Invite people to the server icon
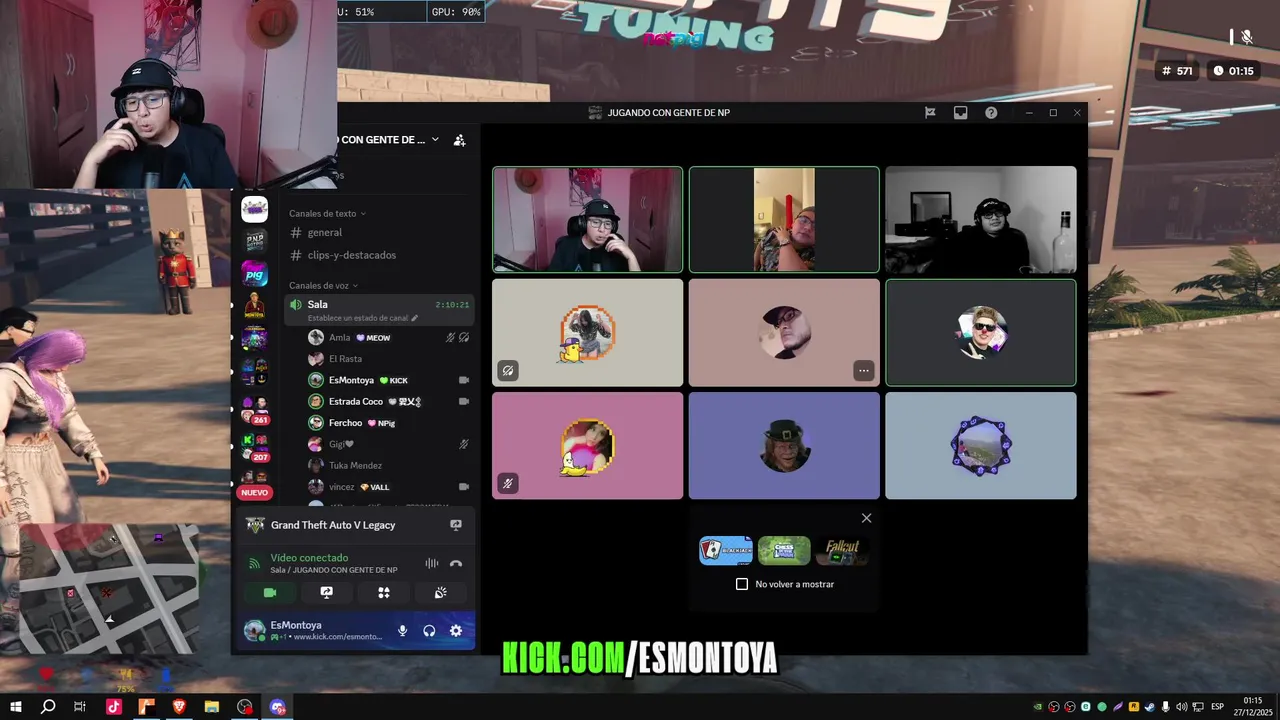Viewport: 1280px width, 720px height. (x=459, y=140)
